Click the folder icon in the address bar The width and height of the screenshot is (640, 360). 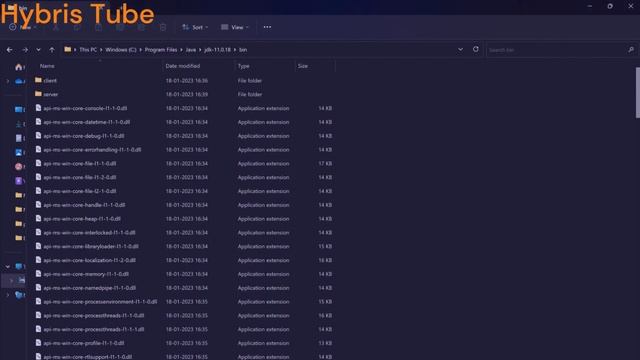pos(68,49)
